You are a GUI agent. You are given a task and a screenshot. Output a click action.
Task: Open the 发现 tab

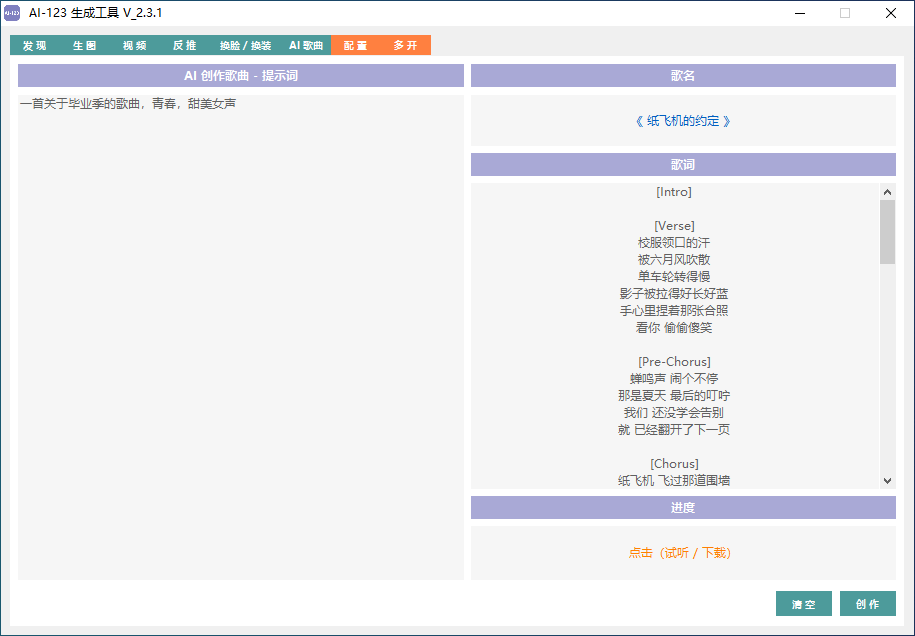pyautogui.click(x=34, y=46)
